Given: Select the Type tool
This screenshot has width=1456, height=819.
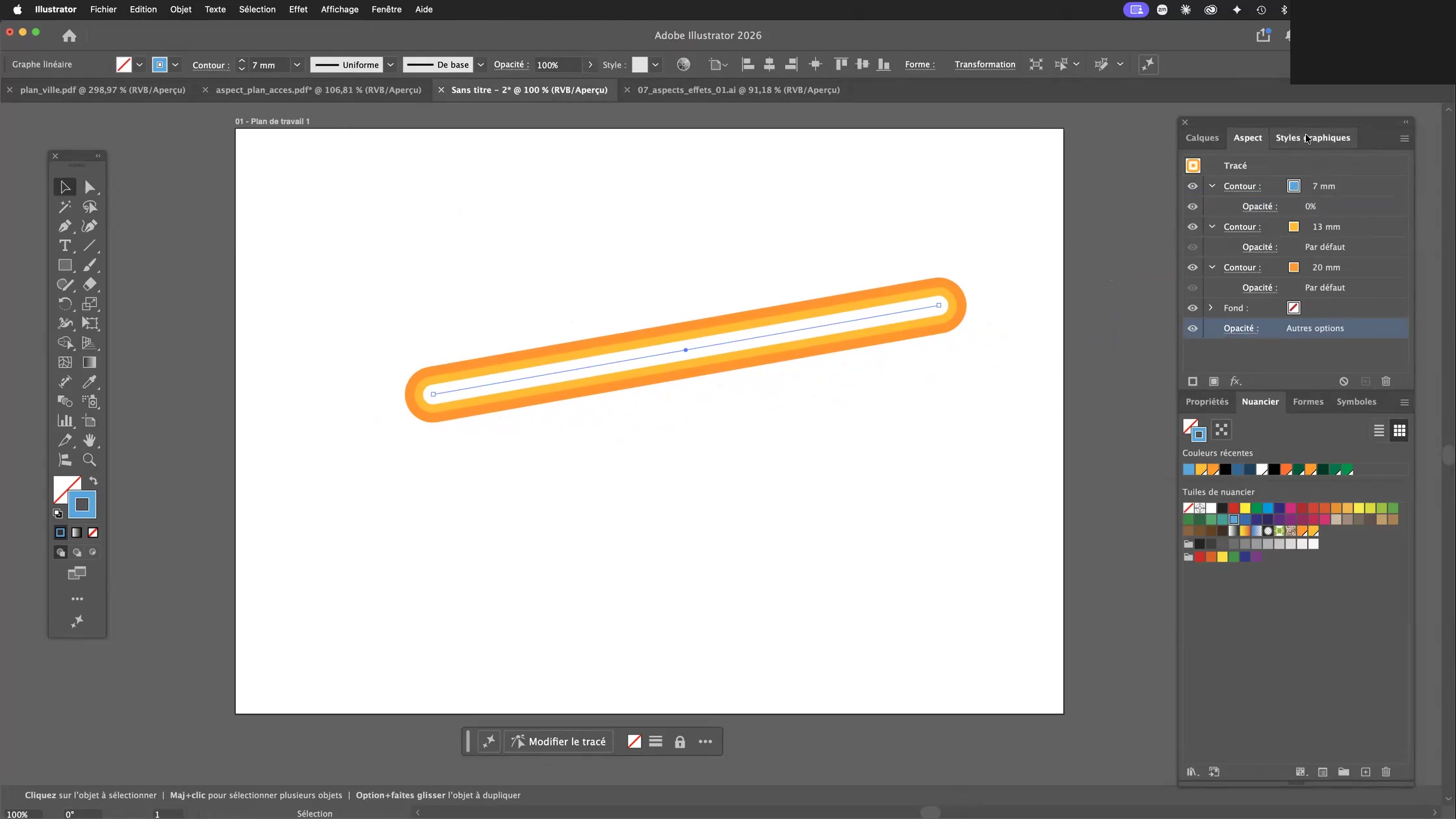Looking at the screenshot, I should 64,246.
